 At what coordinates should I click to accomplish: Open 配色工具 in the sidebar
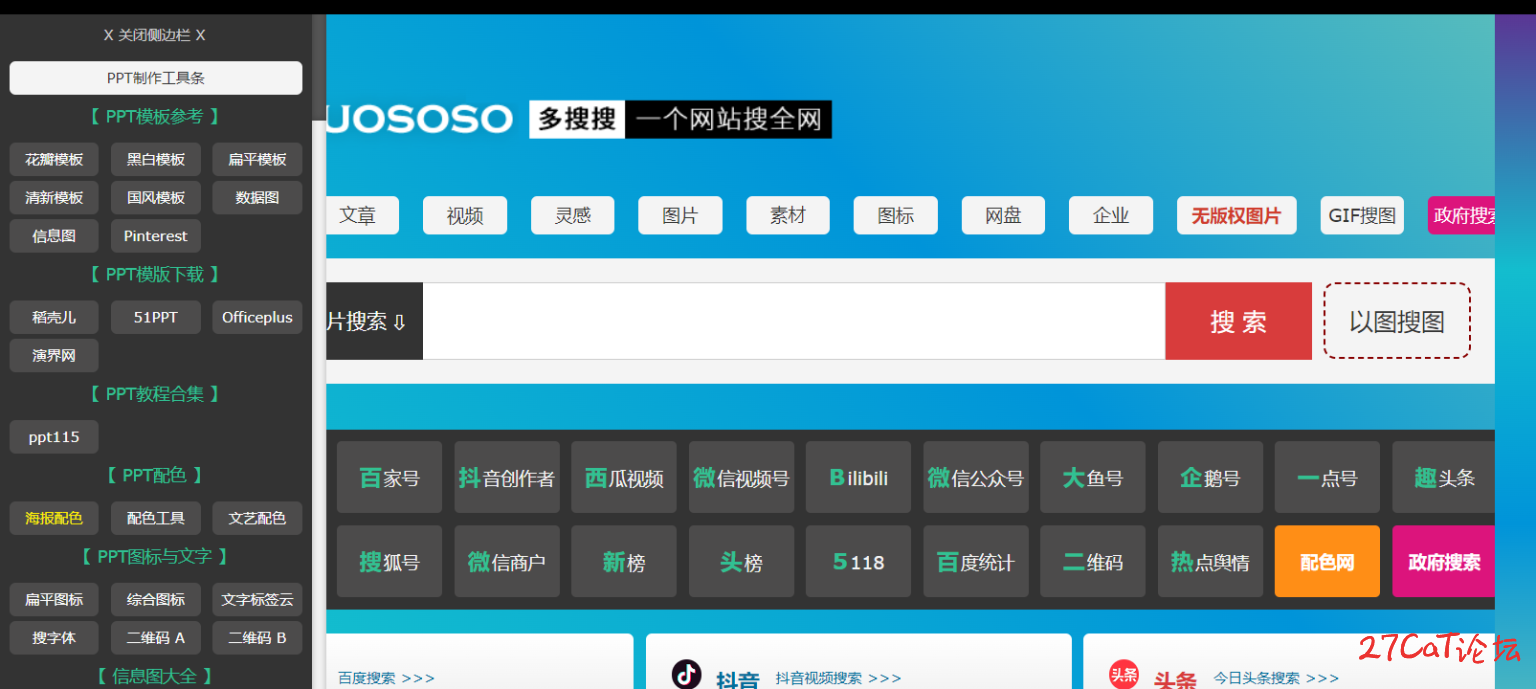point(156,518)
